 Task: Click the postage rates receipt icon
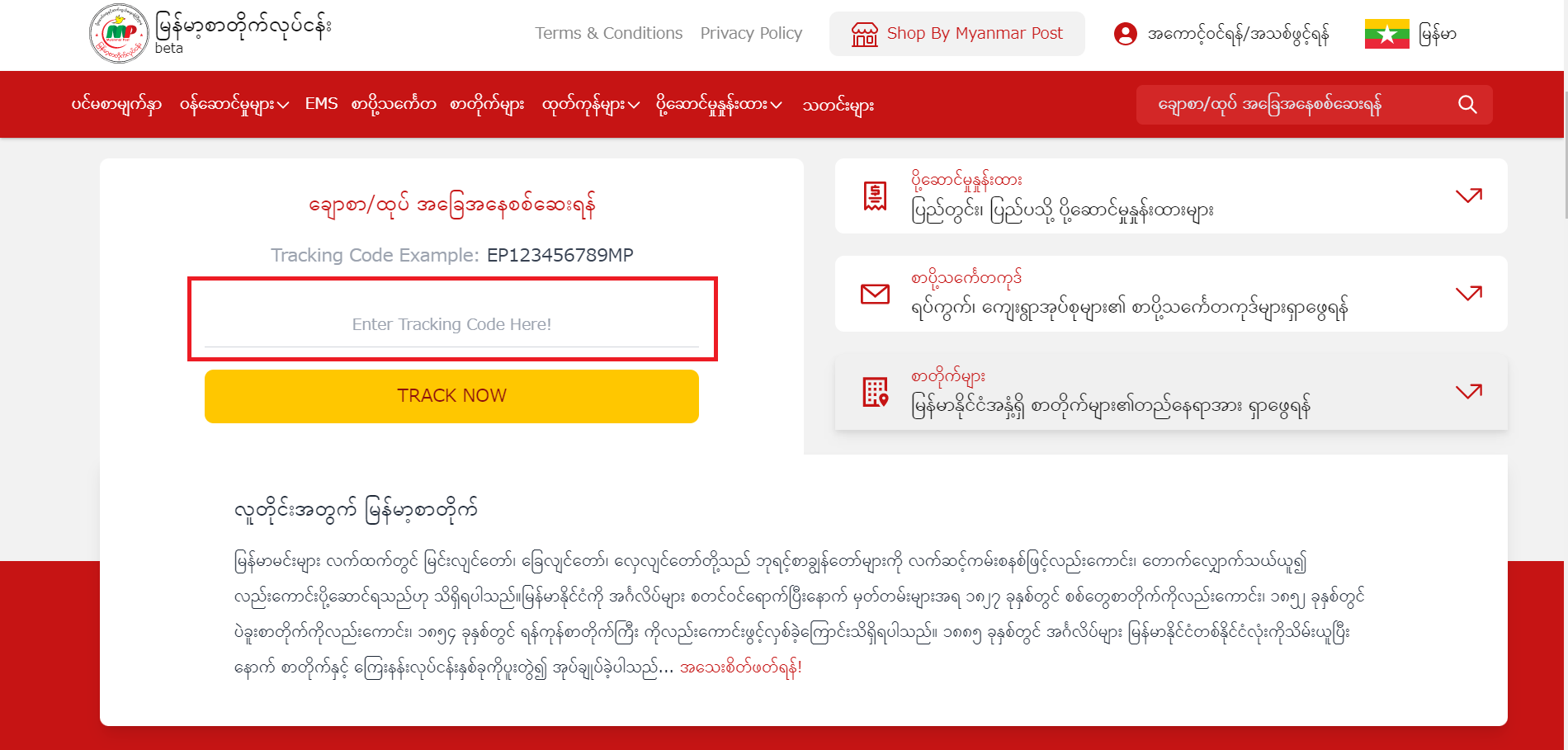pos(875,196)
